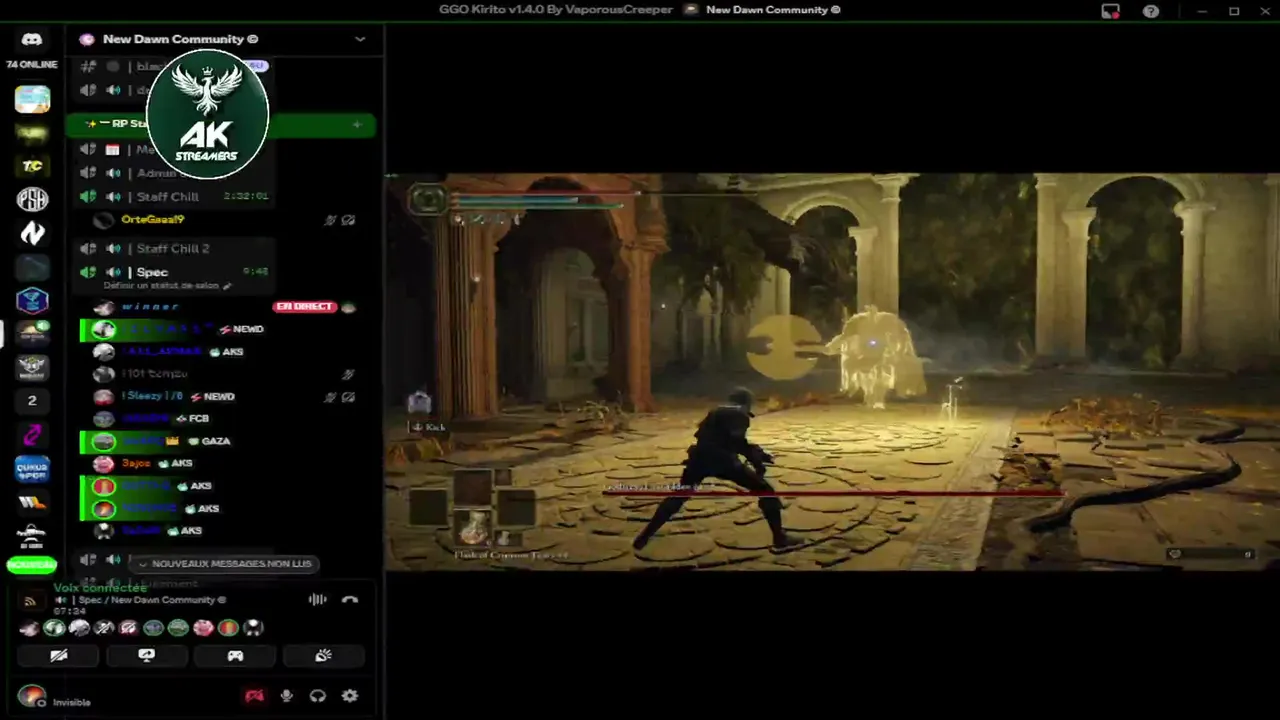Click the orange connection signal icon
Viewport: 1280px width, 720px height.
click(30, 601)
